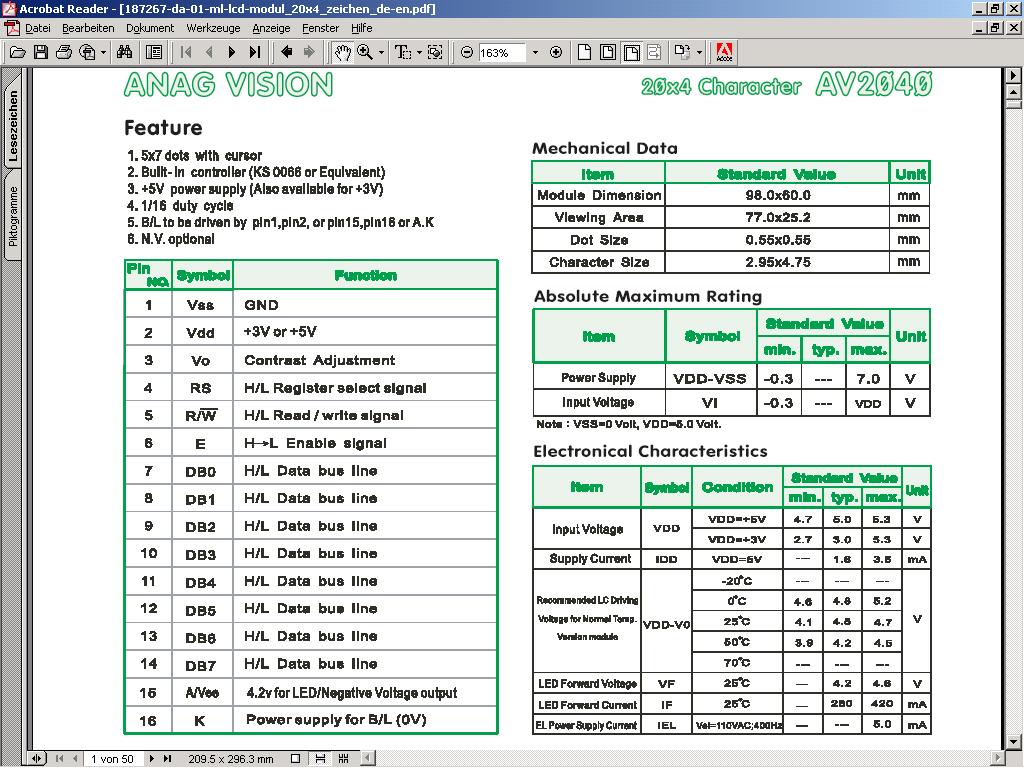Click the Open file folder icon
The height and width of the screenshot is (768, 1024).
18,52
